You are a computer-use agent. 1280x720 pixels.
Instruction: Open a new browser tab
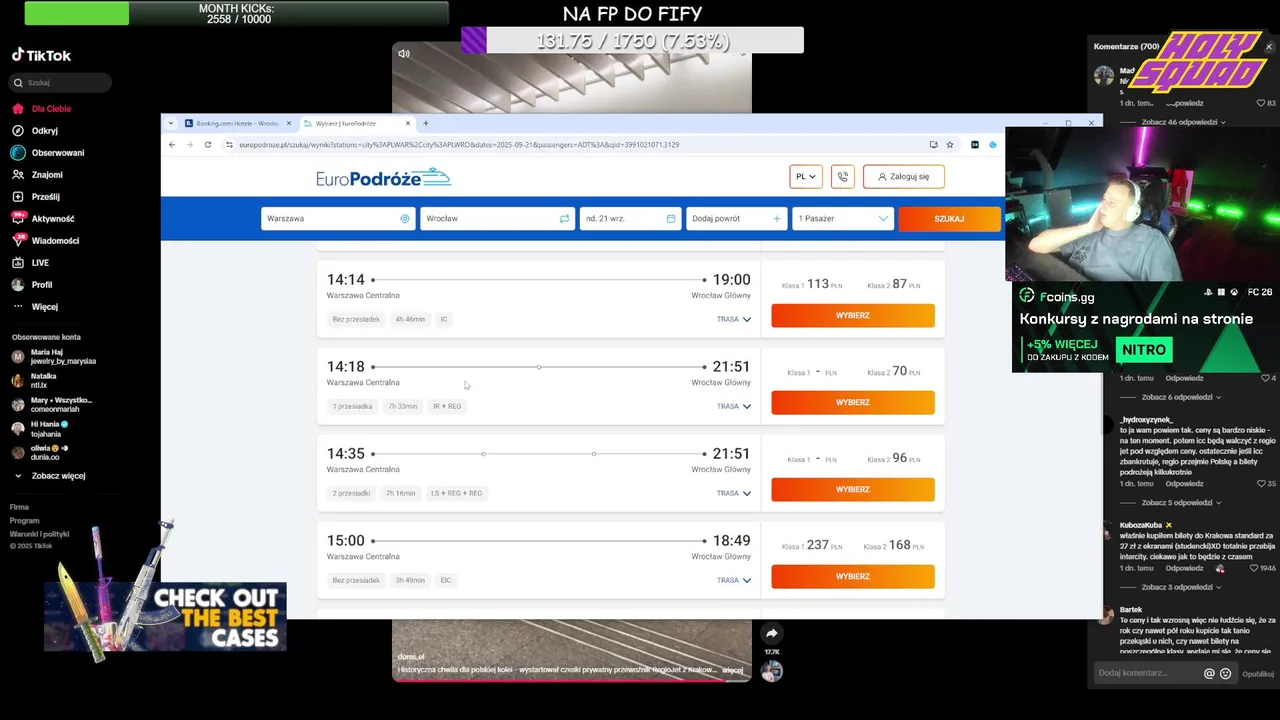coord(426,123)
